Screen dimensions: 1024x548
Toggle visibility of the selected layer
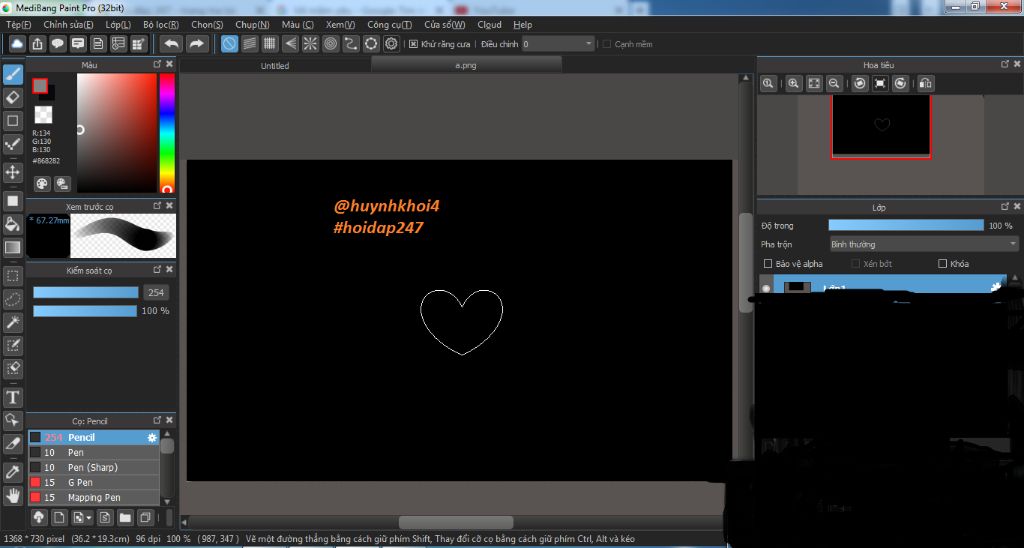[766, 288]
